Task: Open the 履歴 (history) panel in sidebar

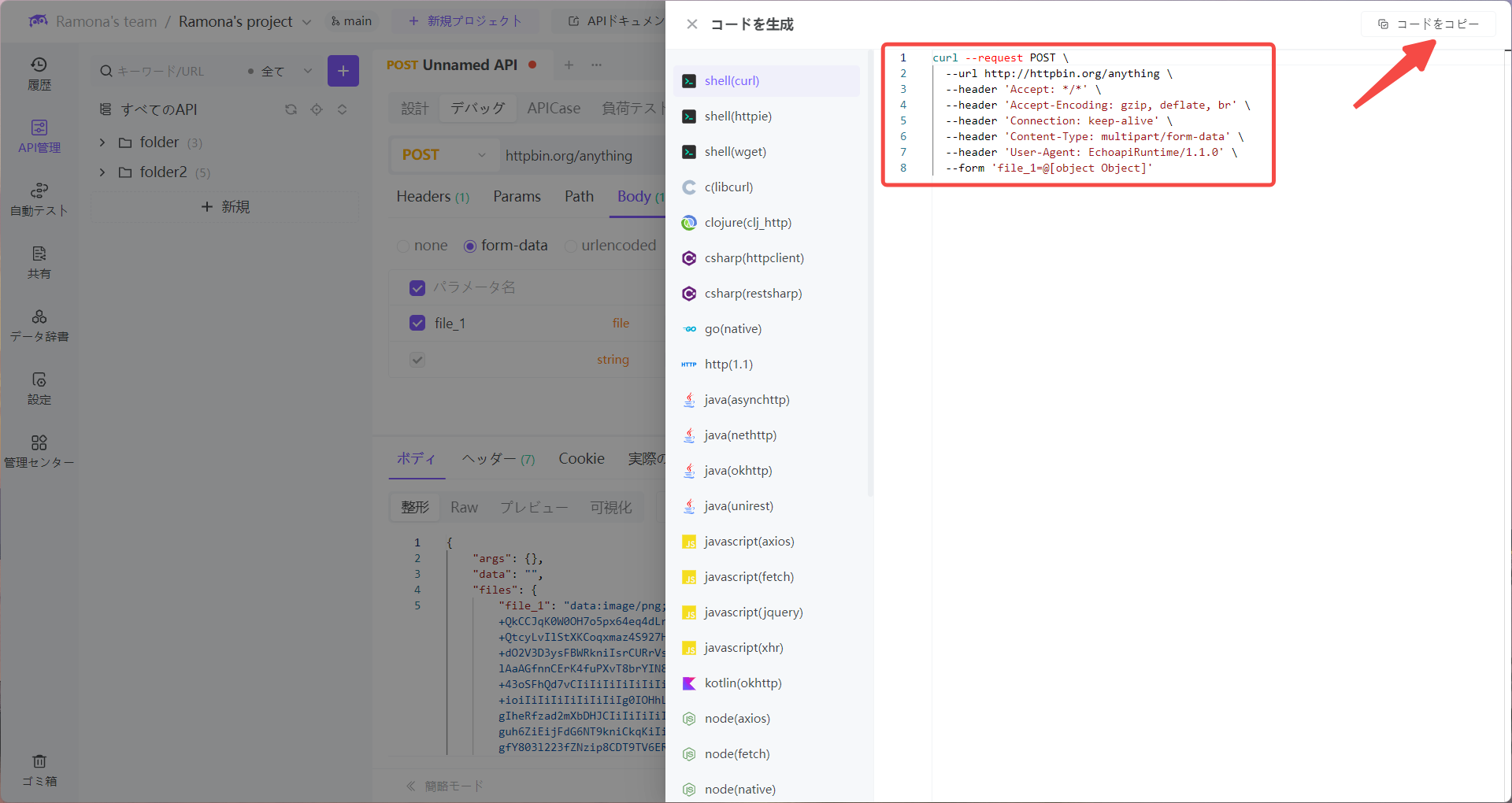Action: coord(39,72)
